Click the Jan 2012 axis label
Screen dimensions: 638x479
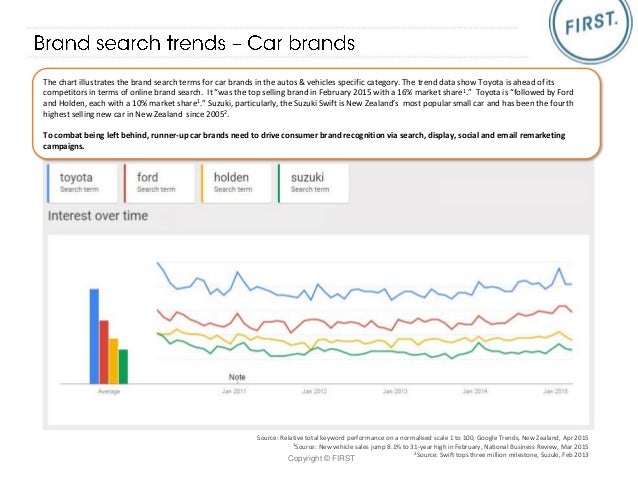(x=314, y=391)
